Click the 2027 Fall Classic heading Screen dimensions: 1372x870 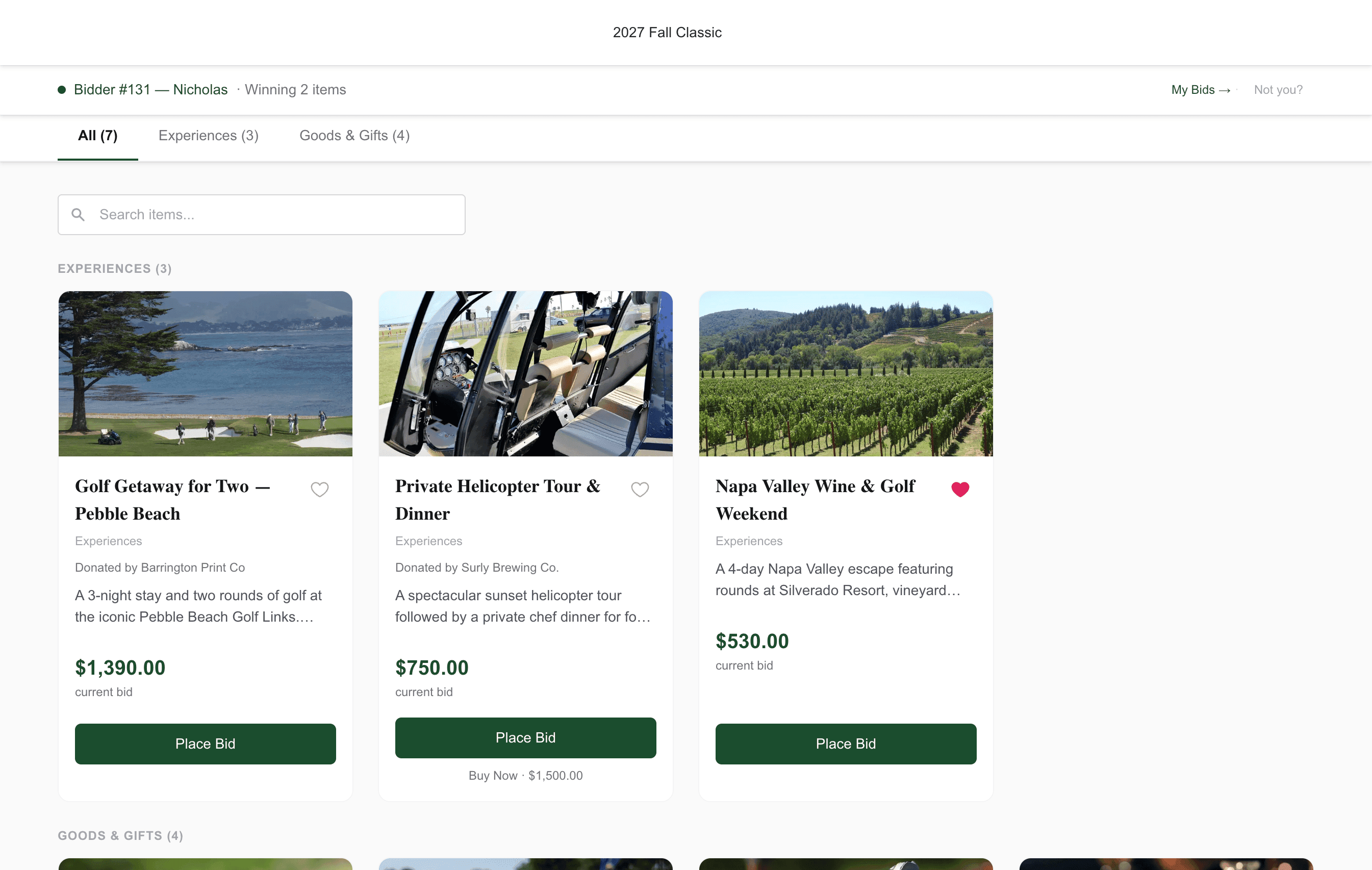click(x=667, y=33)
